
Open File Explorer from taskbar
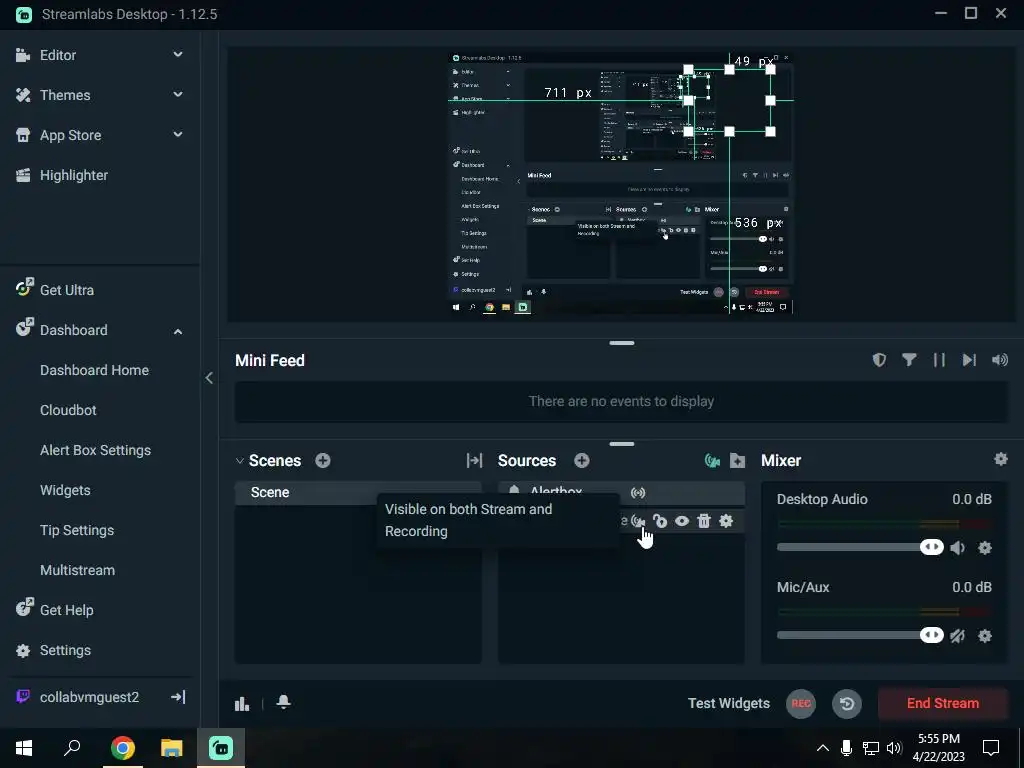(172, 748)
